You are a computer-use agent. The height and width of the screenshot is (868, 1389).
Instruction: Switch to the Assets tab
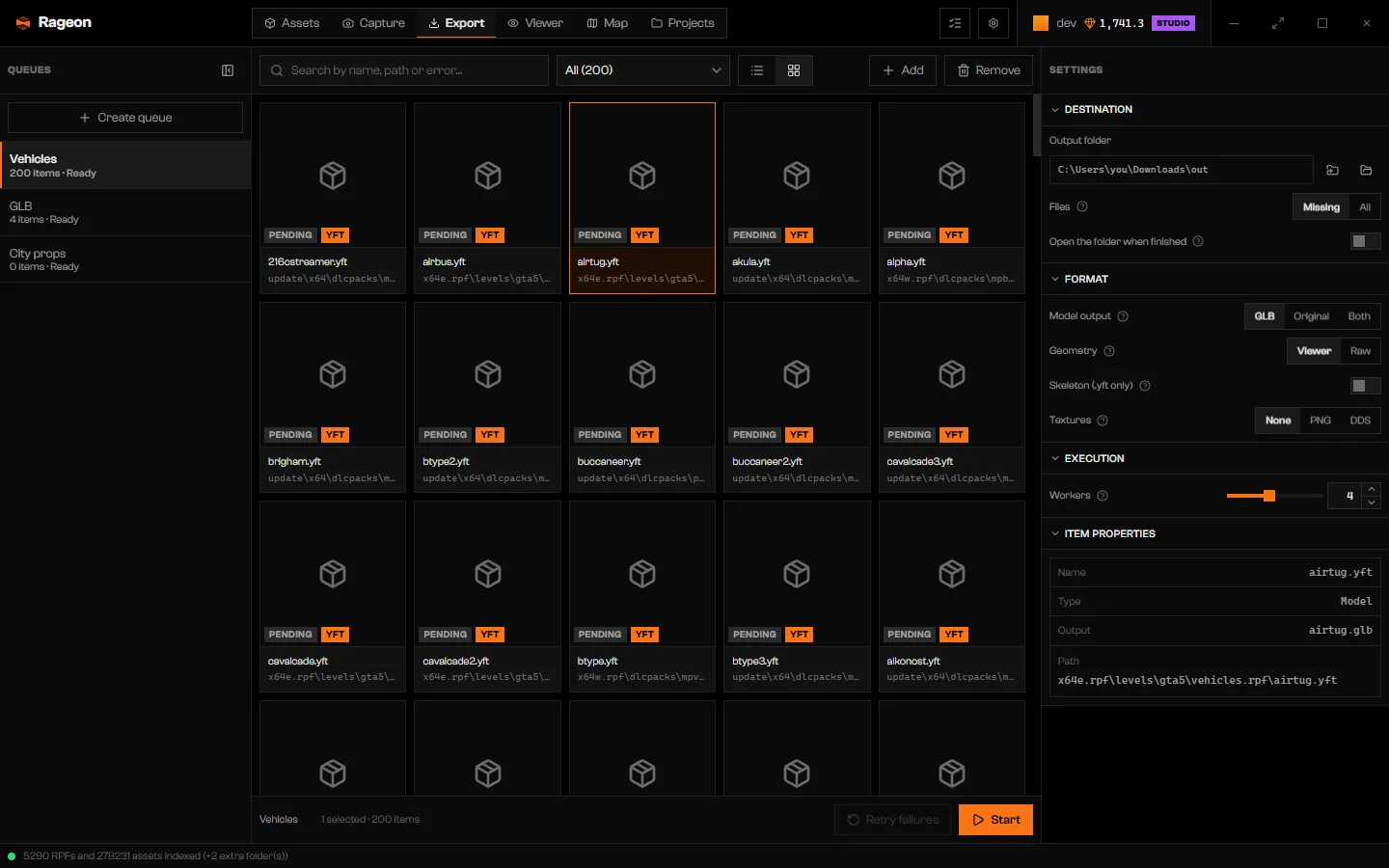(x=291, y=23)
